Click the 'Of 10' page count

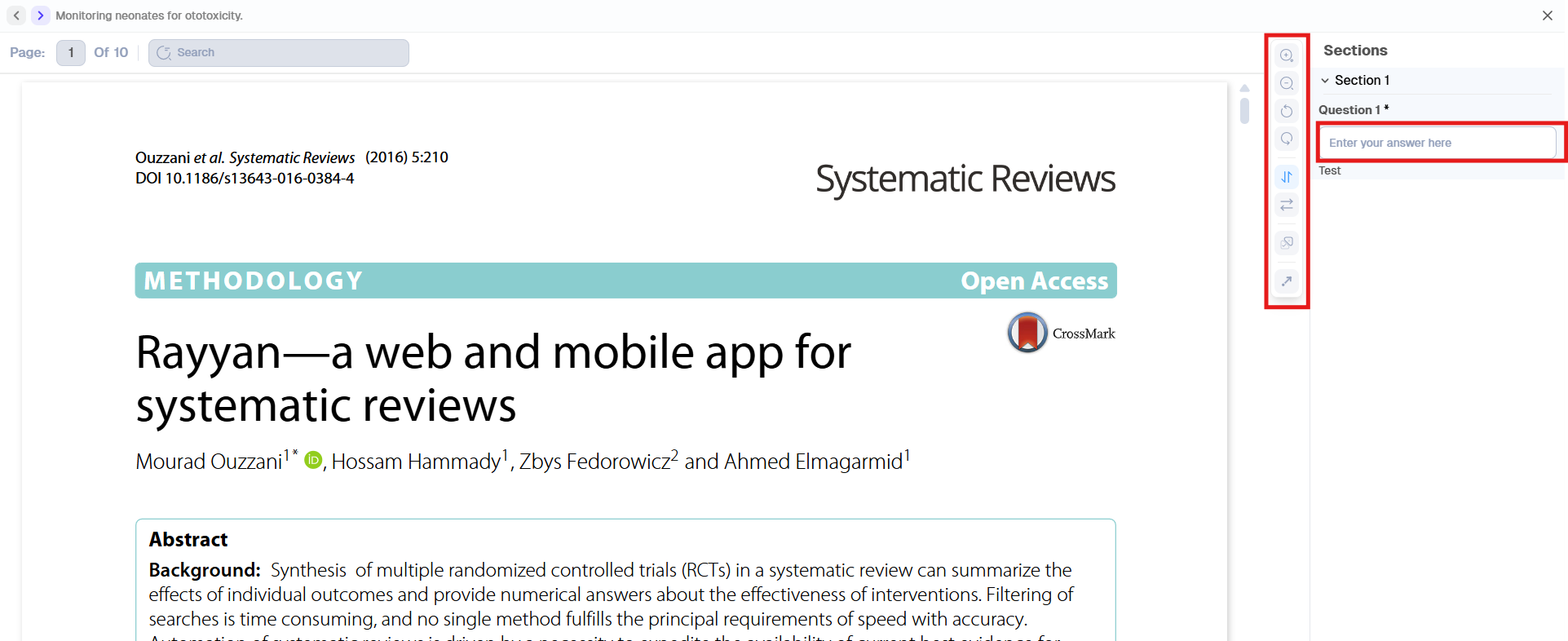coord(111,52)
